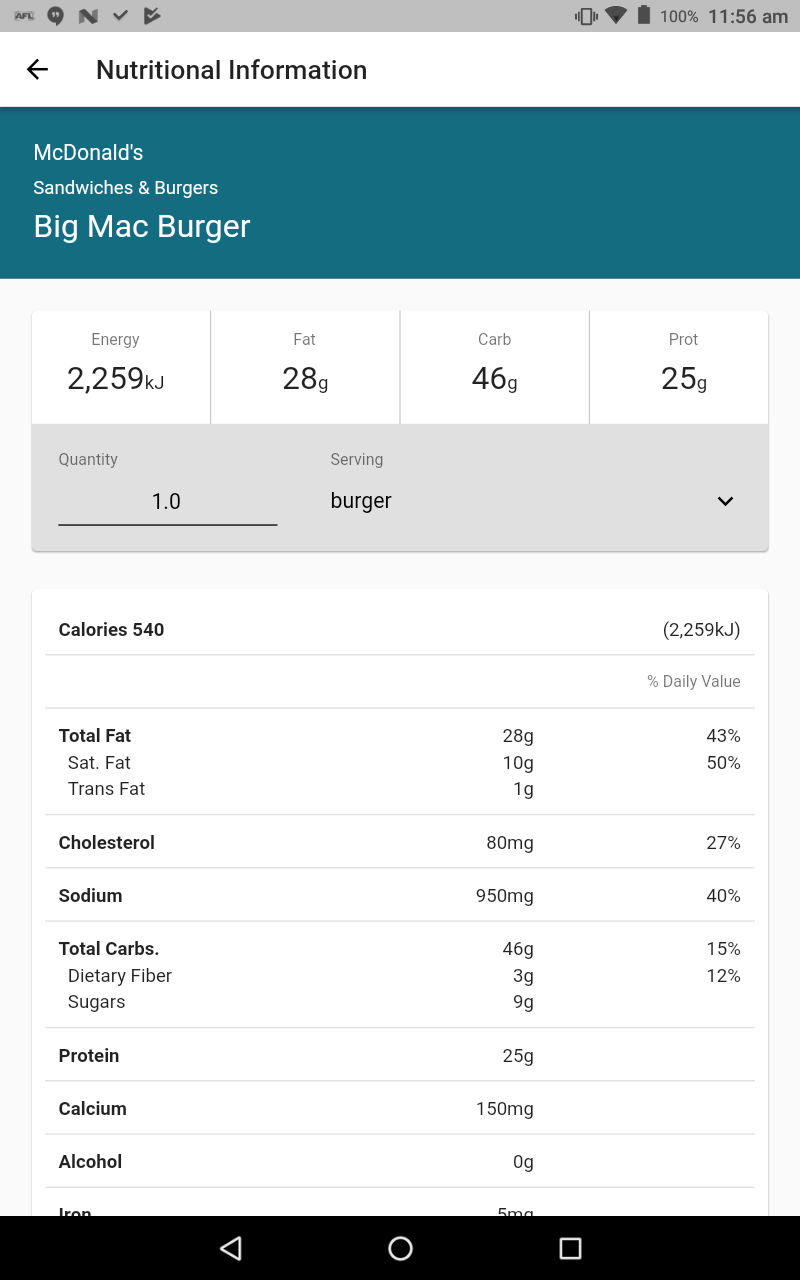Tap the AFL notification icon
The height and width of the screenshot is (1280, 800).
[25, 16]
